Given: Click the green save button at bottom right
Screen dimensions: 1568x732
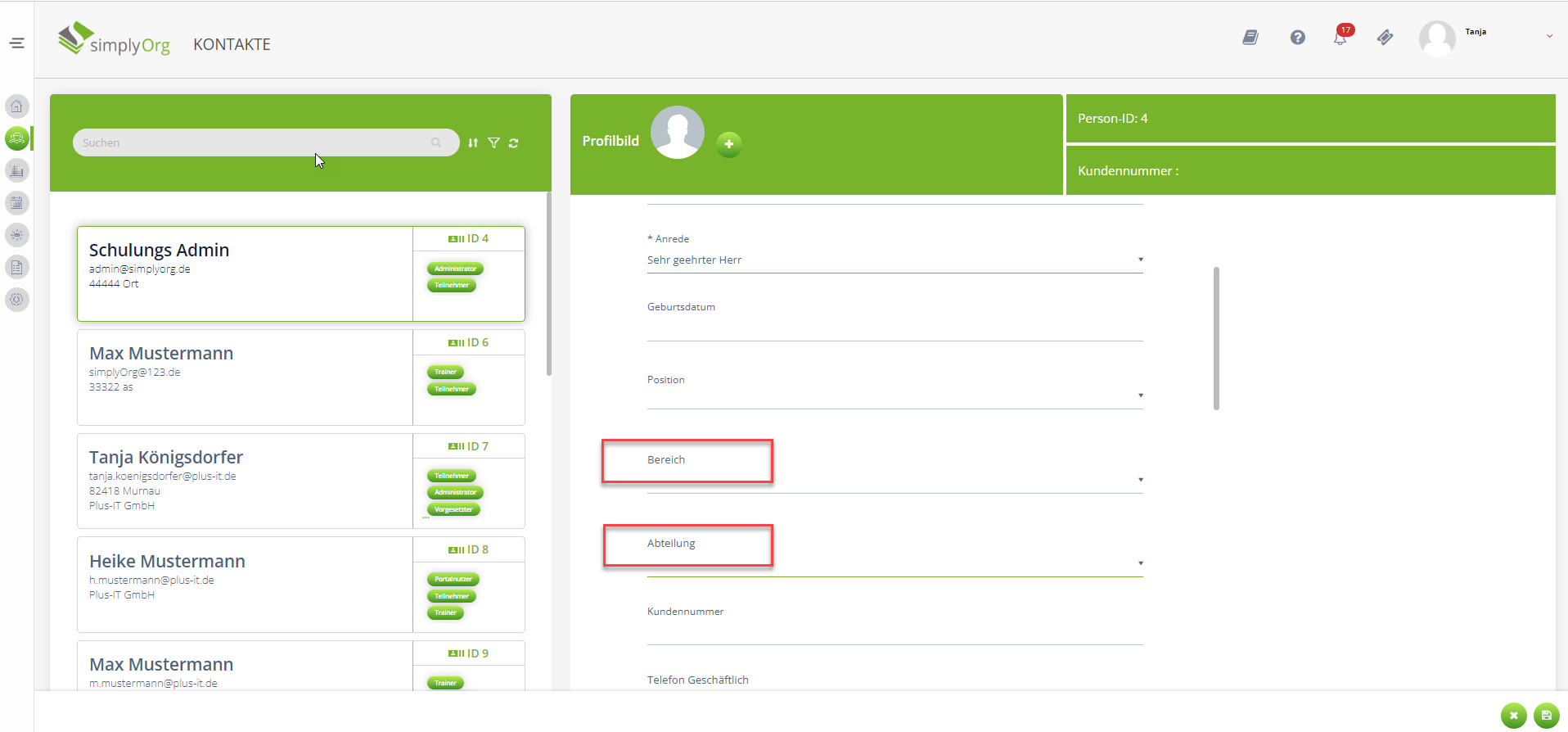Looking at the screenshot, I should click(x=1546, y=716).
